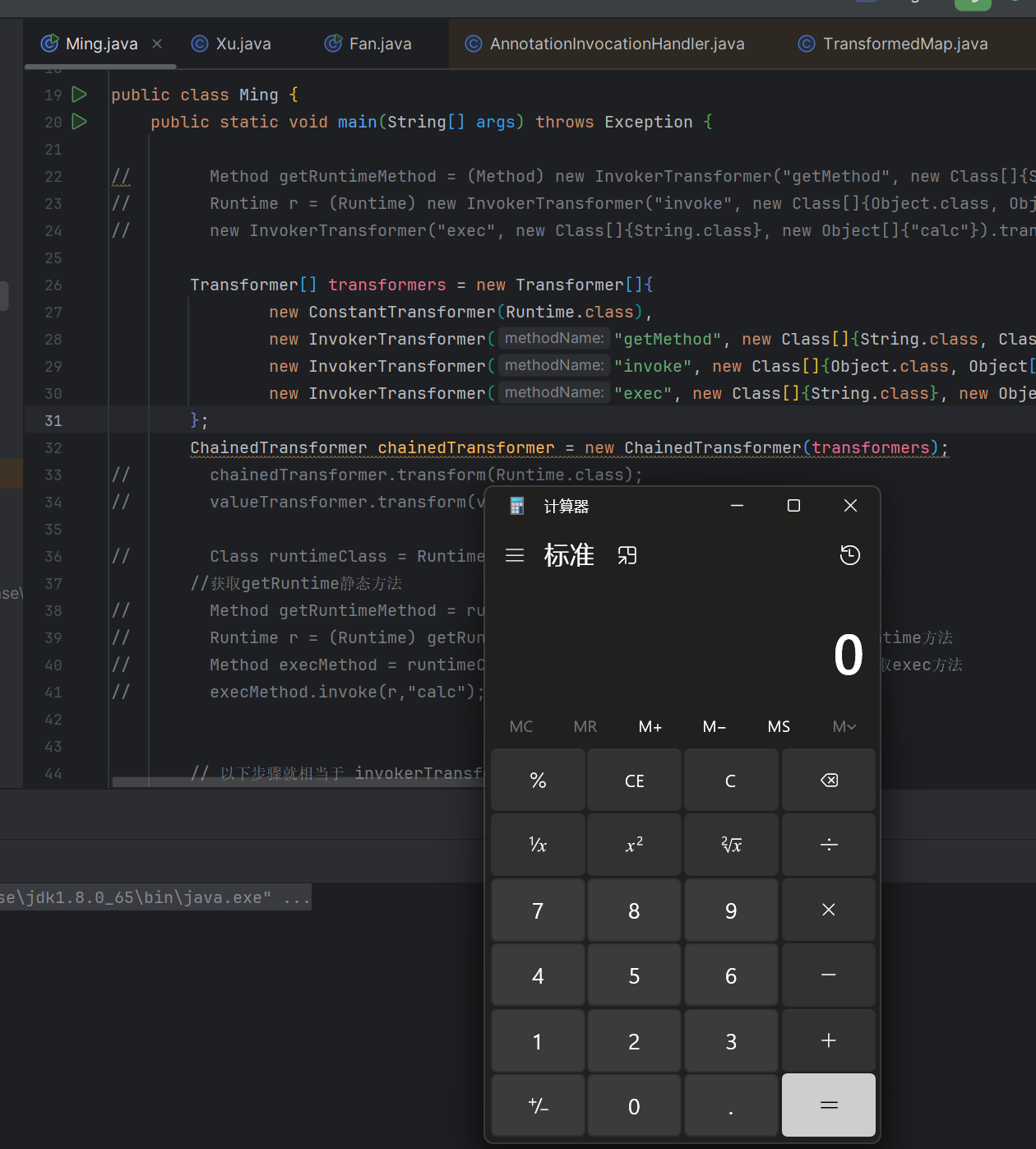
Task: Toggle calculator keep-on-top mode
Action: pyautogui.click(x=627, y=555)
